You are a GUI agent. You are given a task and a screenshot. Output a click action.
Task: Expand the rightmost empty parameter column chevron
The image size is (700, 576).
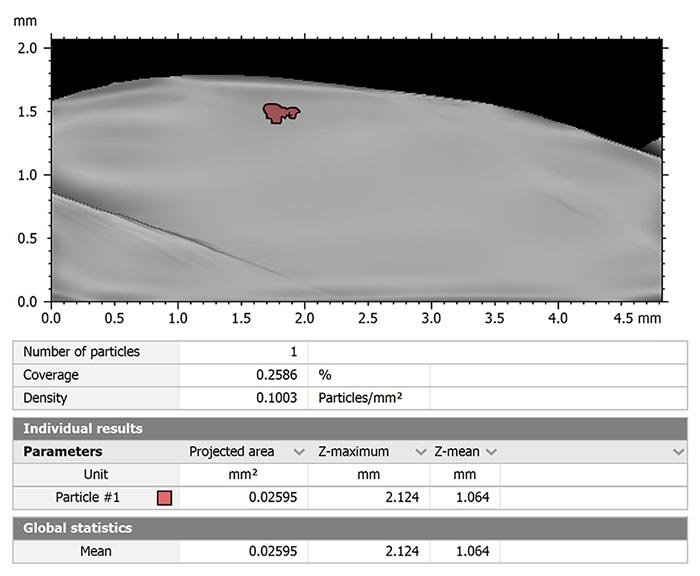(678, 452)
